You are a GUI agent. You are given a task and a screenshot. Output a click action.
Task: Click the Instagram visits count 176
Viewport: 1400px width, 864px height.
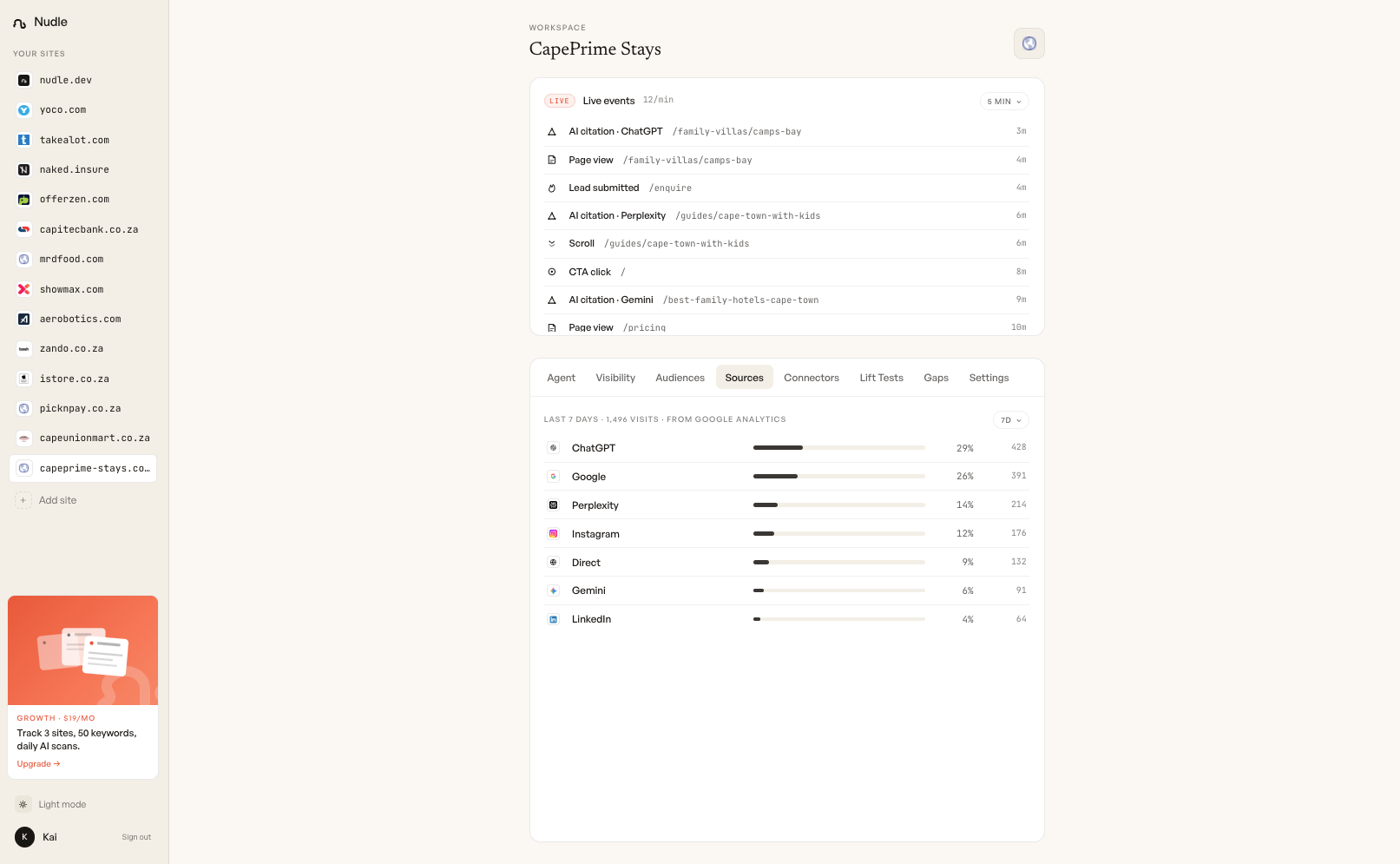tap(1019, 533)
